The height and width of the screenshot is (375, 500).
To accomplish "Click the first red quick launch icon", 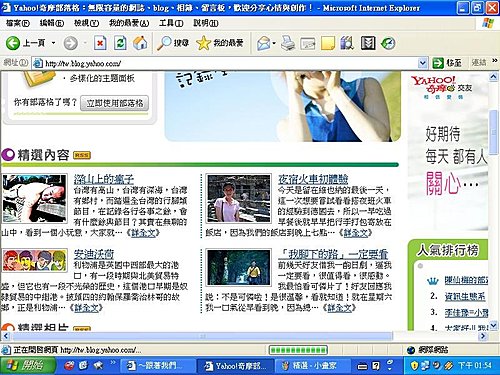I will 69,366.
